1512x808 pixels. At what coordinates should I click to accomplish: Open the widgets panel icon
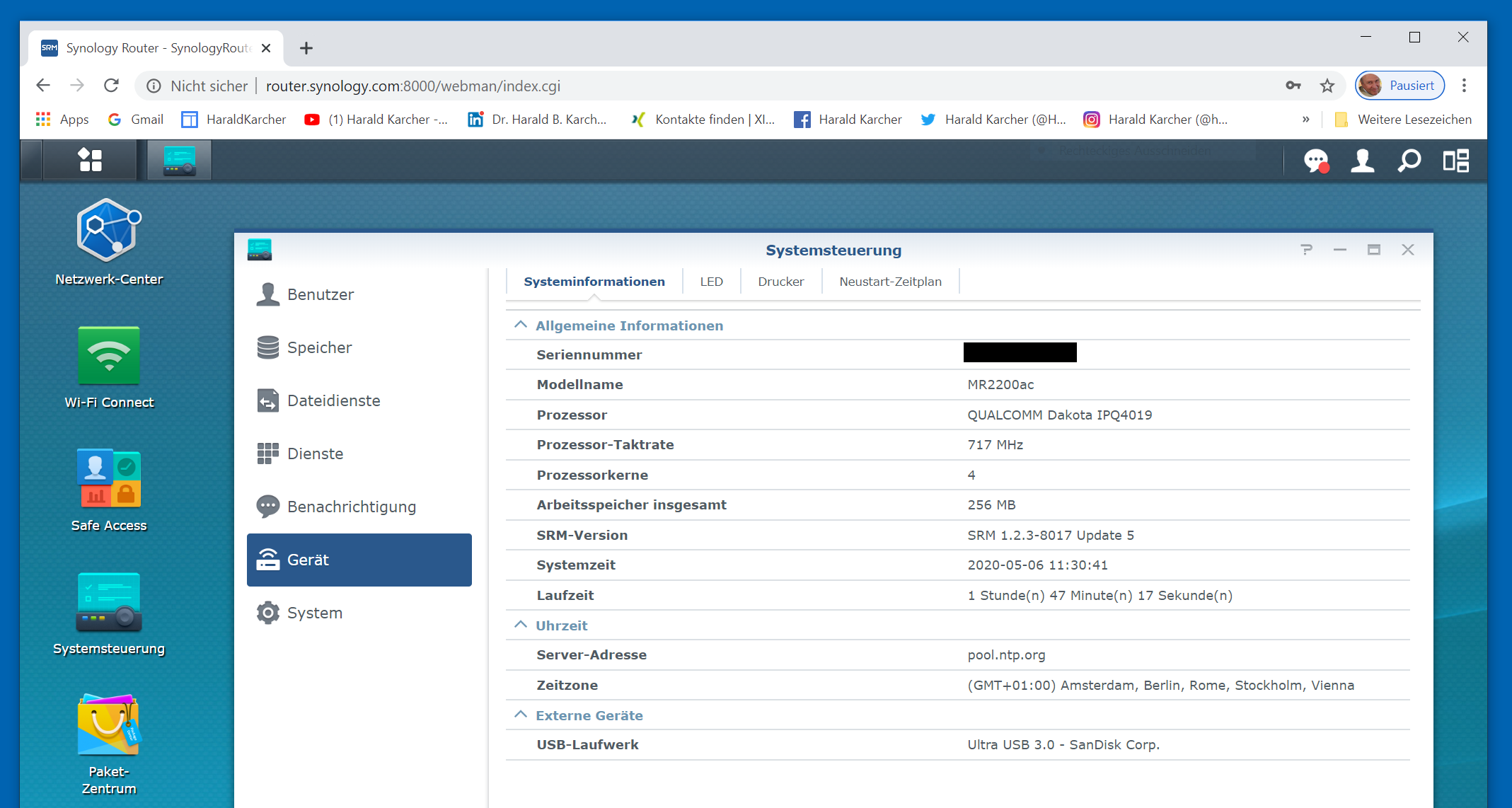(x=1456, y=161)
